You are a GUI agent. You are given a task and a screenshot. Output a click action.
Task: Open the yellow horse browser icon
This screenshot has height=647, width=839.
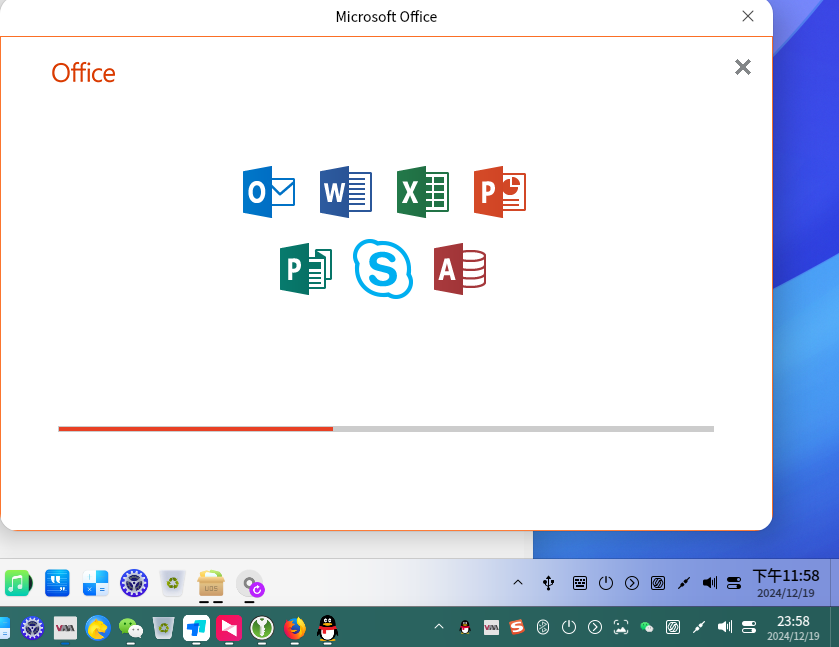coord(98,628)
